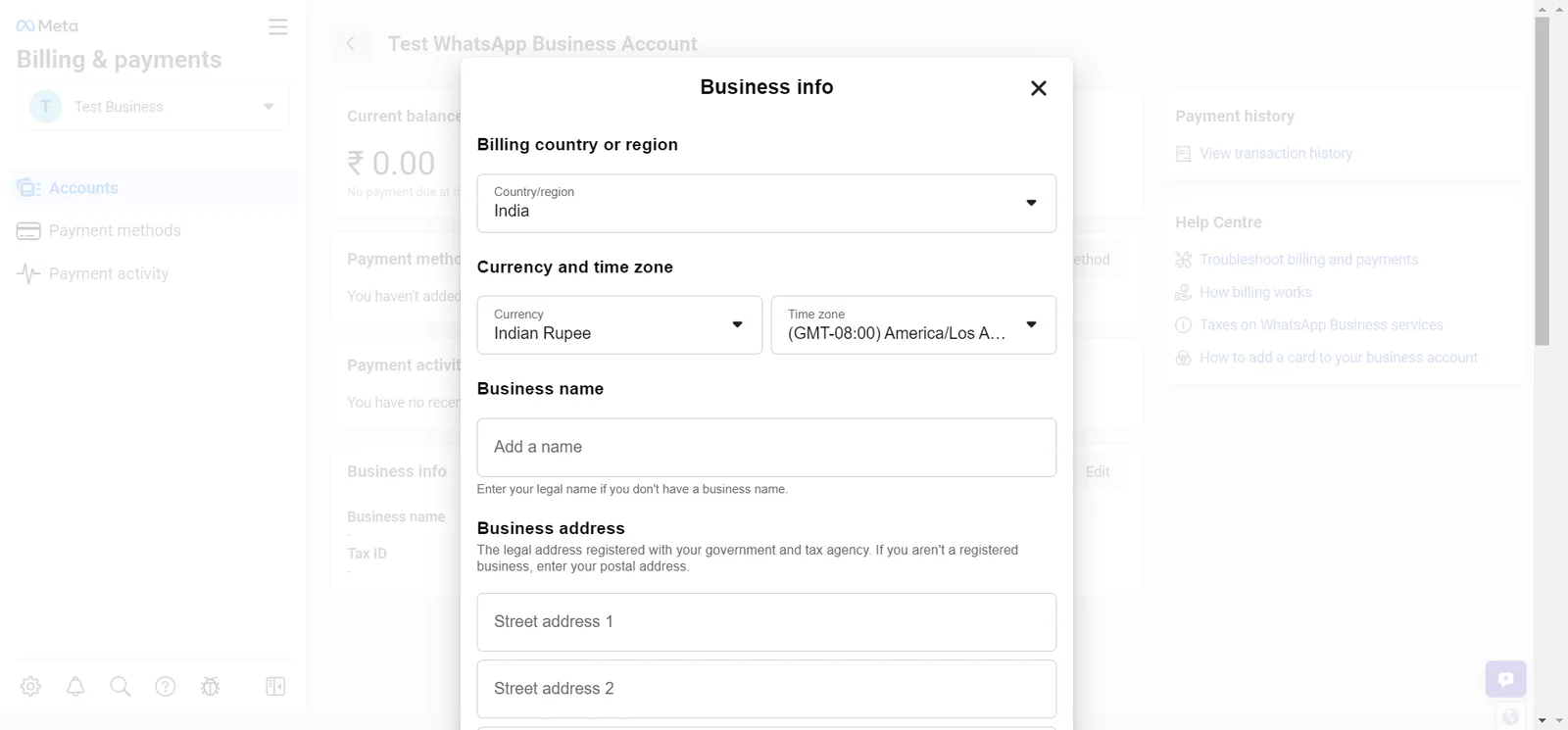Click the sidebar panel layout icon

[x=275, y=687]
